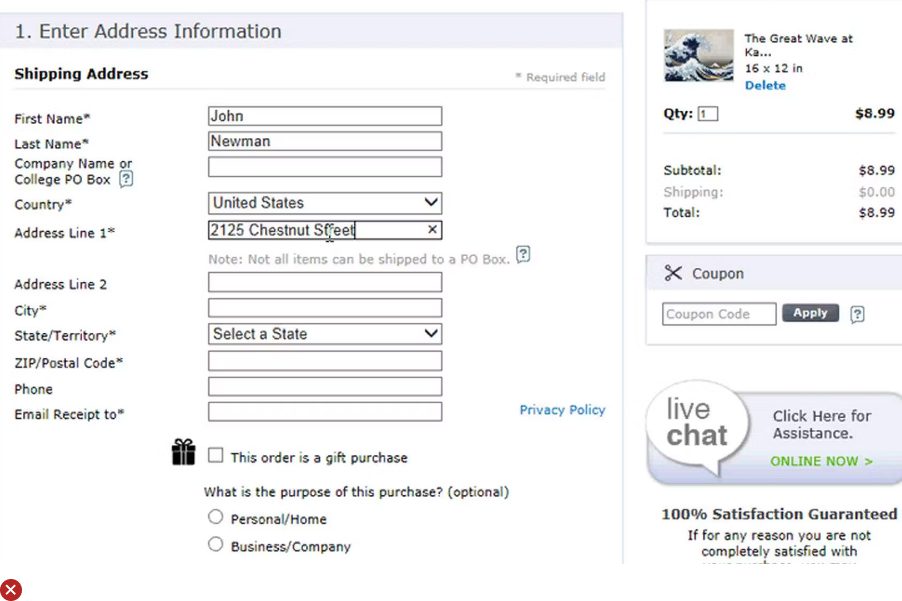Expand the Select a State dropdown
Screen dimensions: 902x601
coord(325,334)
